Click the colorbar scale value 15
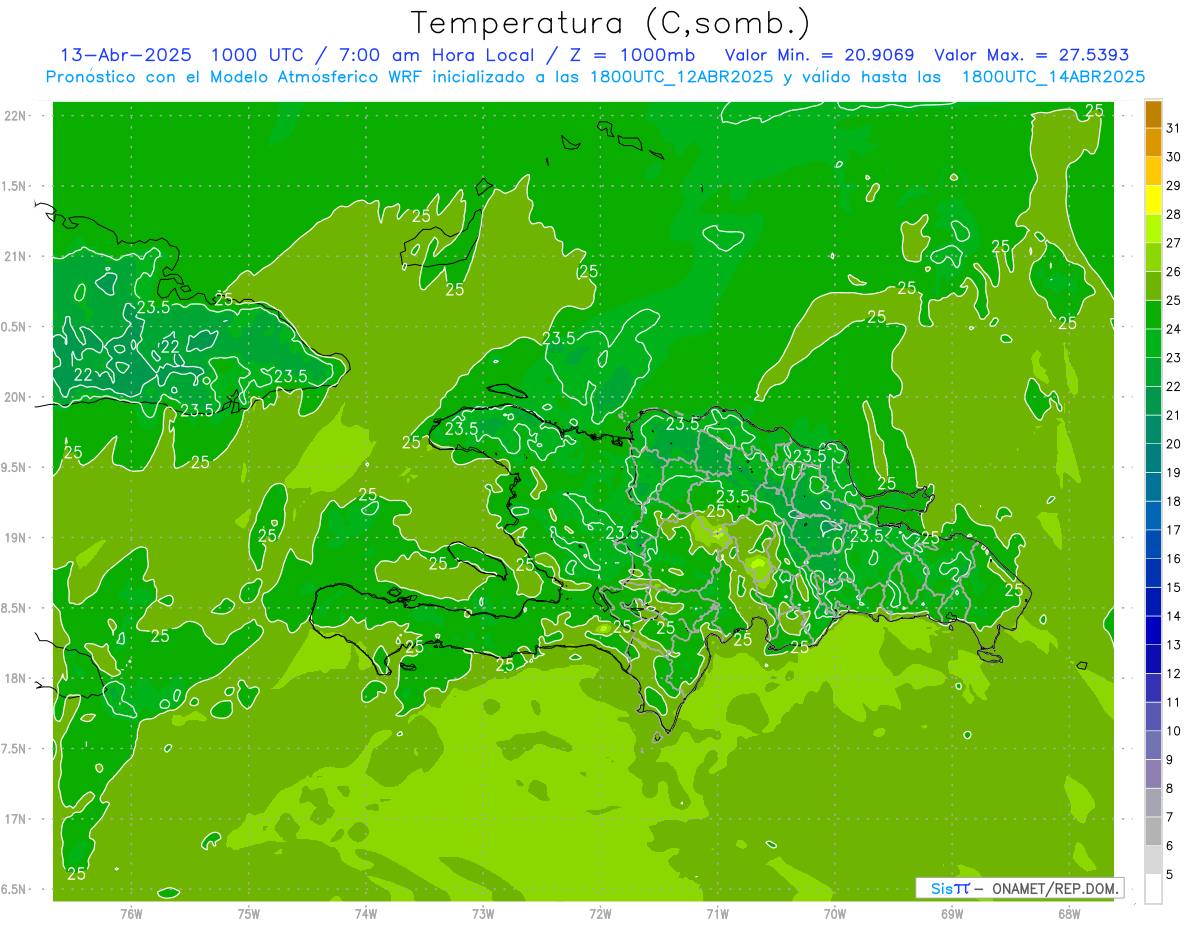The width and height of the screenshot is (1200, 927). [1173, 588]
